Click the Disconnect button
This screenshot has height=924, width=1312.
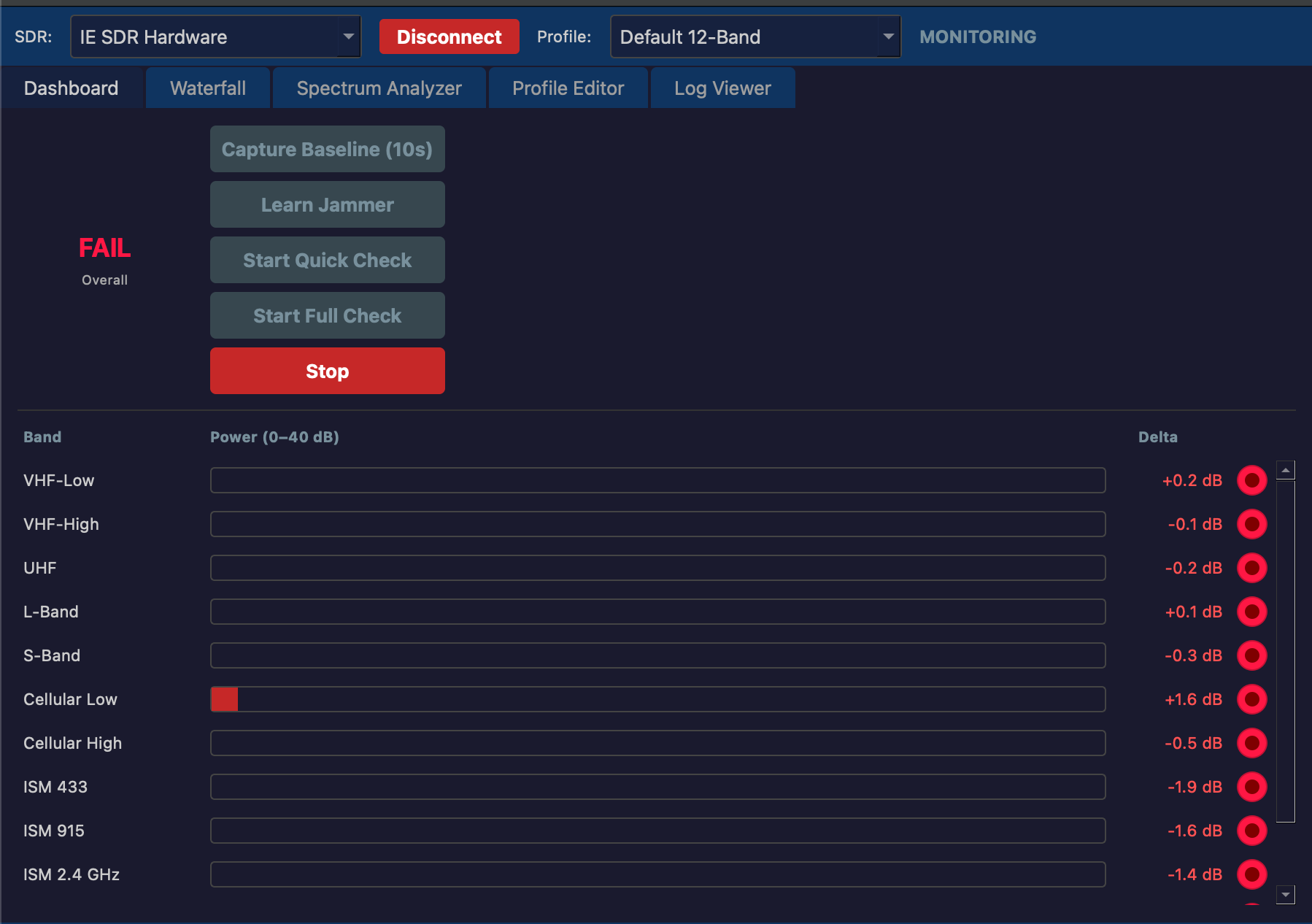[449, 36]
